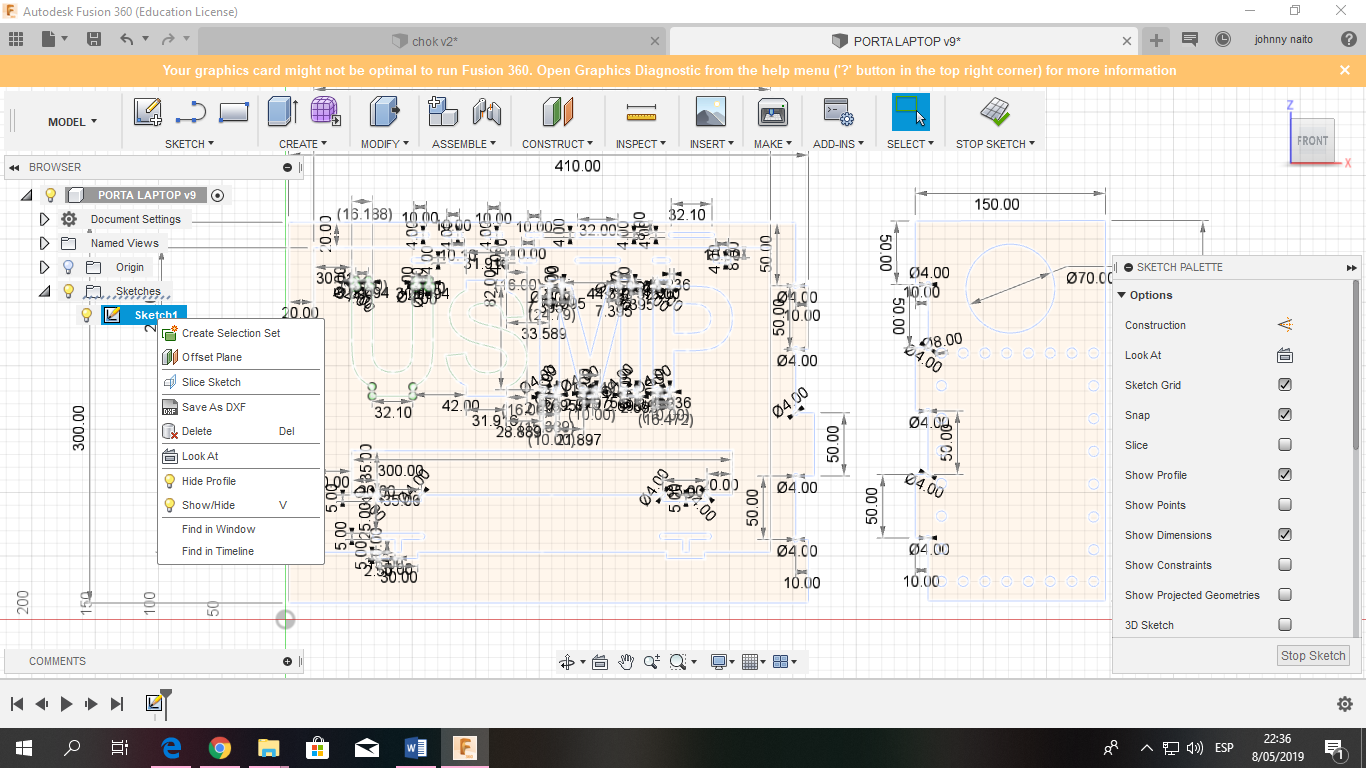The image size is (1366, 768).
Task: Open the johnny naito account menu
Action: [x=1283, y=39]
